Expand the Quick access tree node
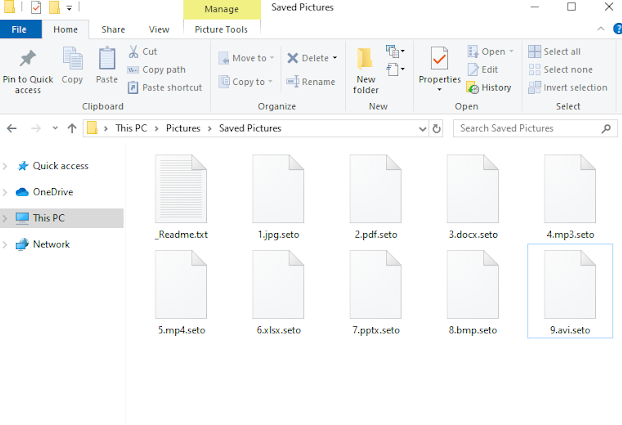This screenshot has width=622, height=425. point(8,166)
